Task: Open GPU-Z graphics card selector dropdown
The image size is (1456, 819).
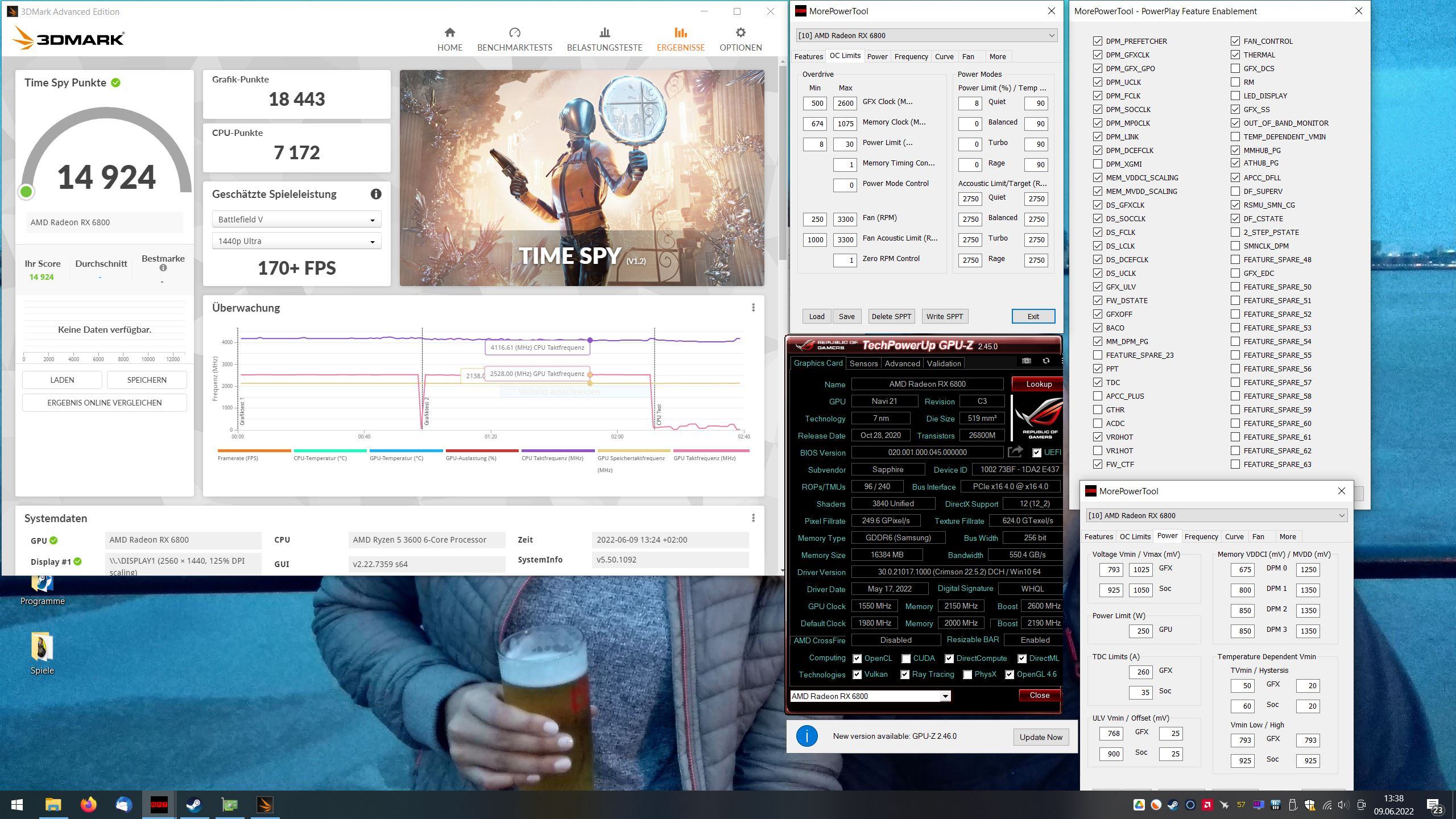Action: (x=870, y=696)
